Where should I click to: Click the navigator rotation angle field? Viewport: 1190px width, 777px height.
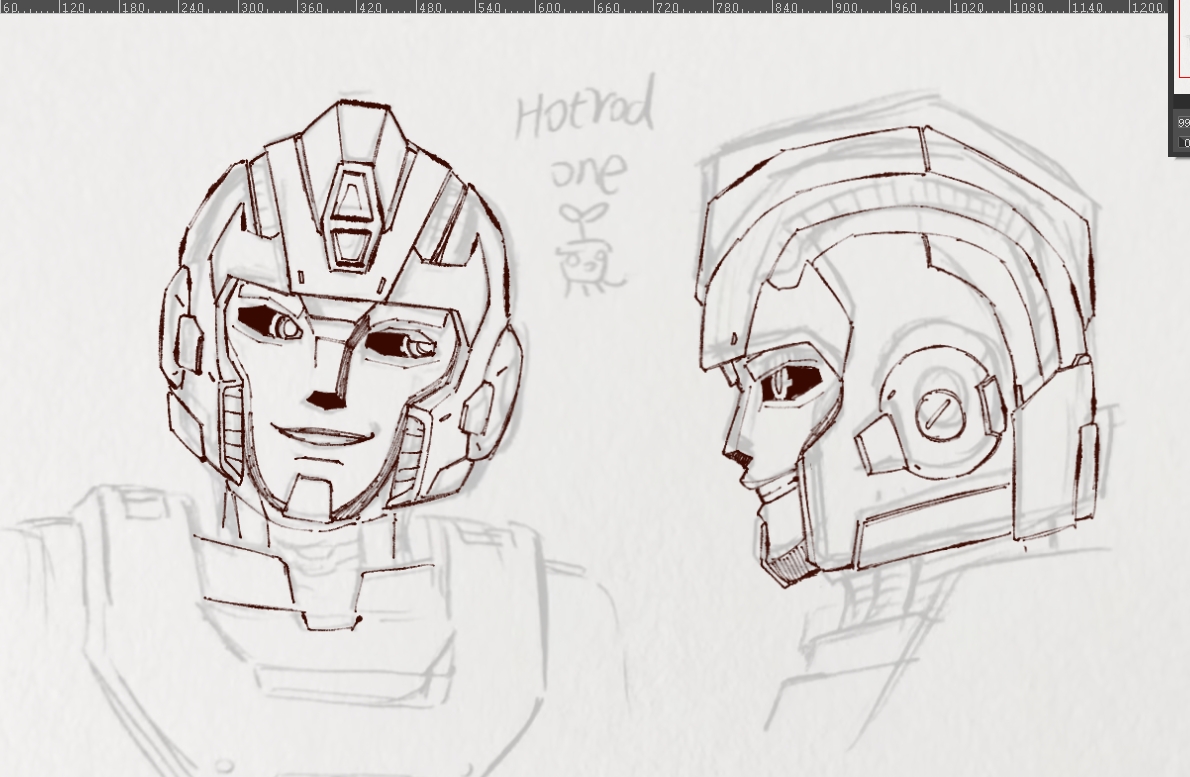tap(1185, 143)
